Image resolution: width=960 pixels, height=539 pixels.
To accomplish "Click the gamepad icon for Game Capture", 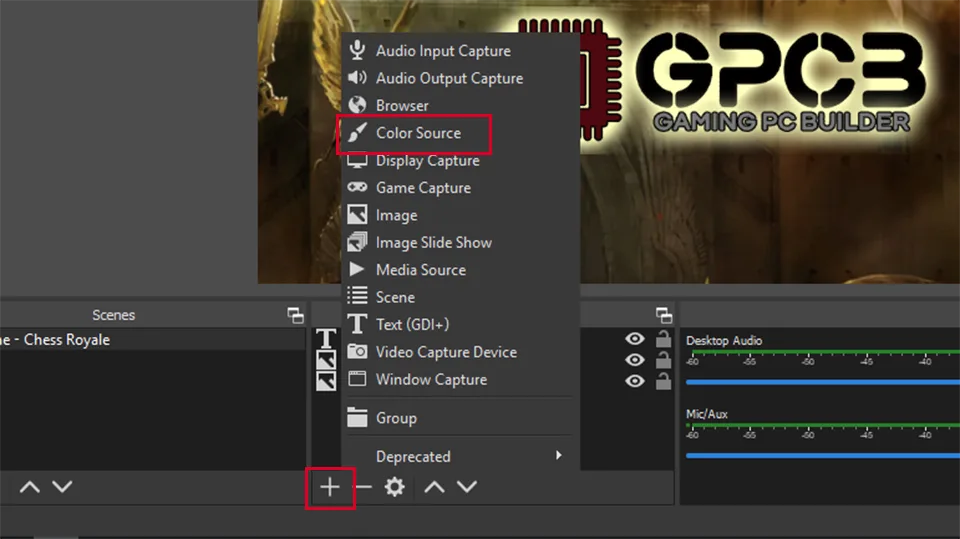I will point(357,187).
